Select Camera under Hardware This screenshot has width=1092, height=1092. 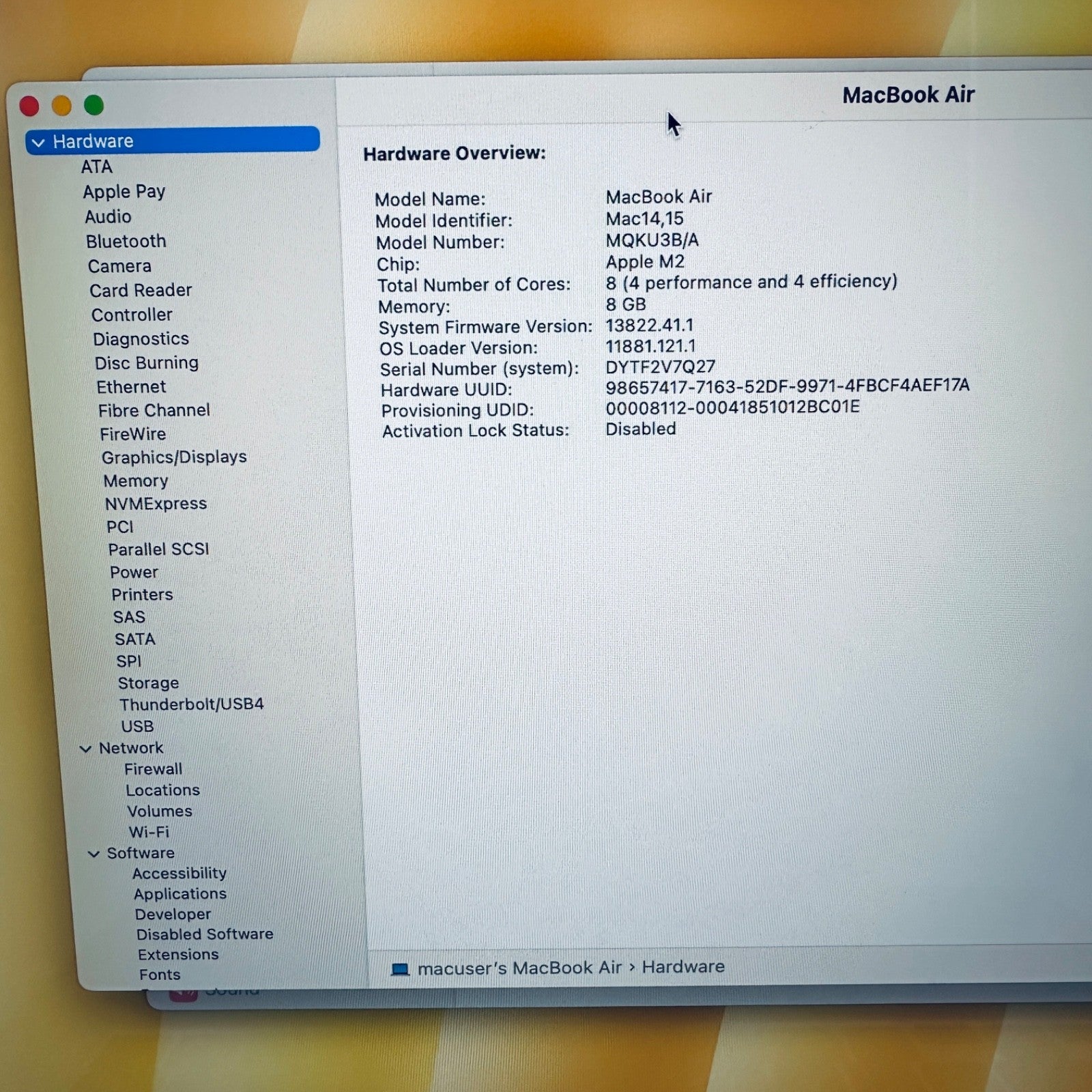pyautogui.click(x=119, y=265)
